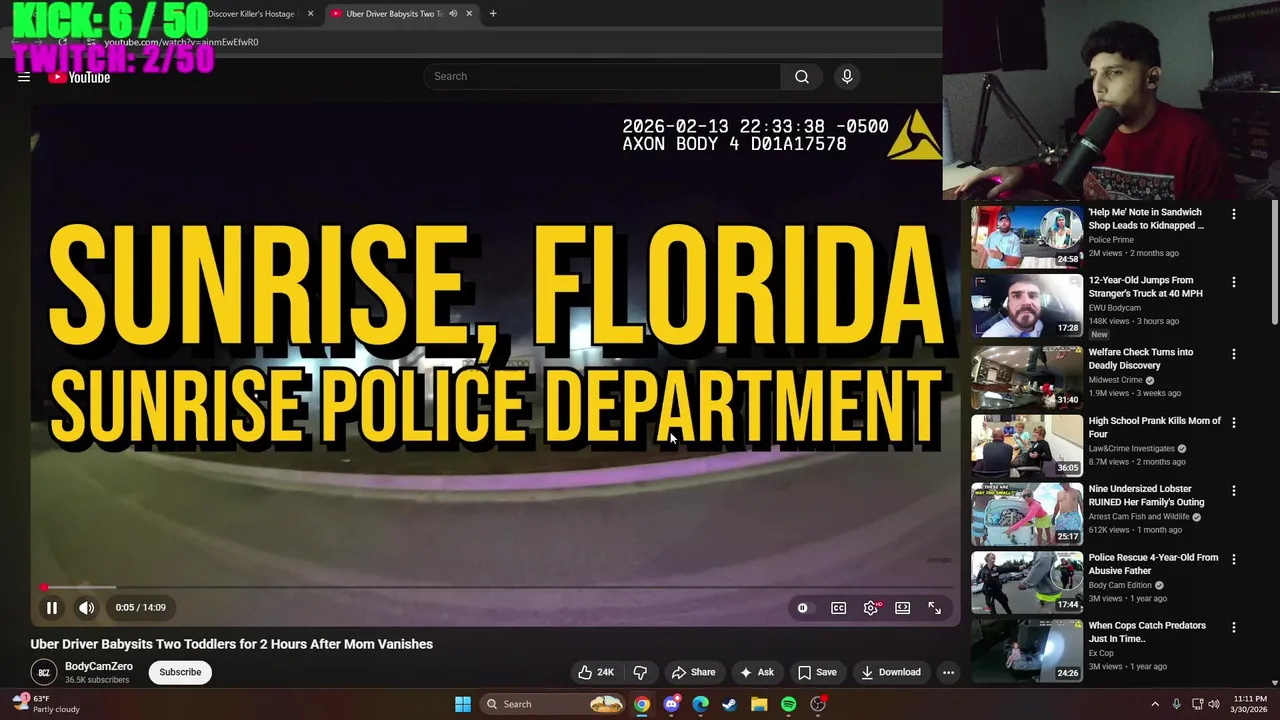Screen dimensions: 1280x720
Task: Subscribe to BodyCamZero
Action: tap(180, 672)
